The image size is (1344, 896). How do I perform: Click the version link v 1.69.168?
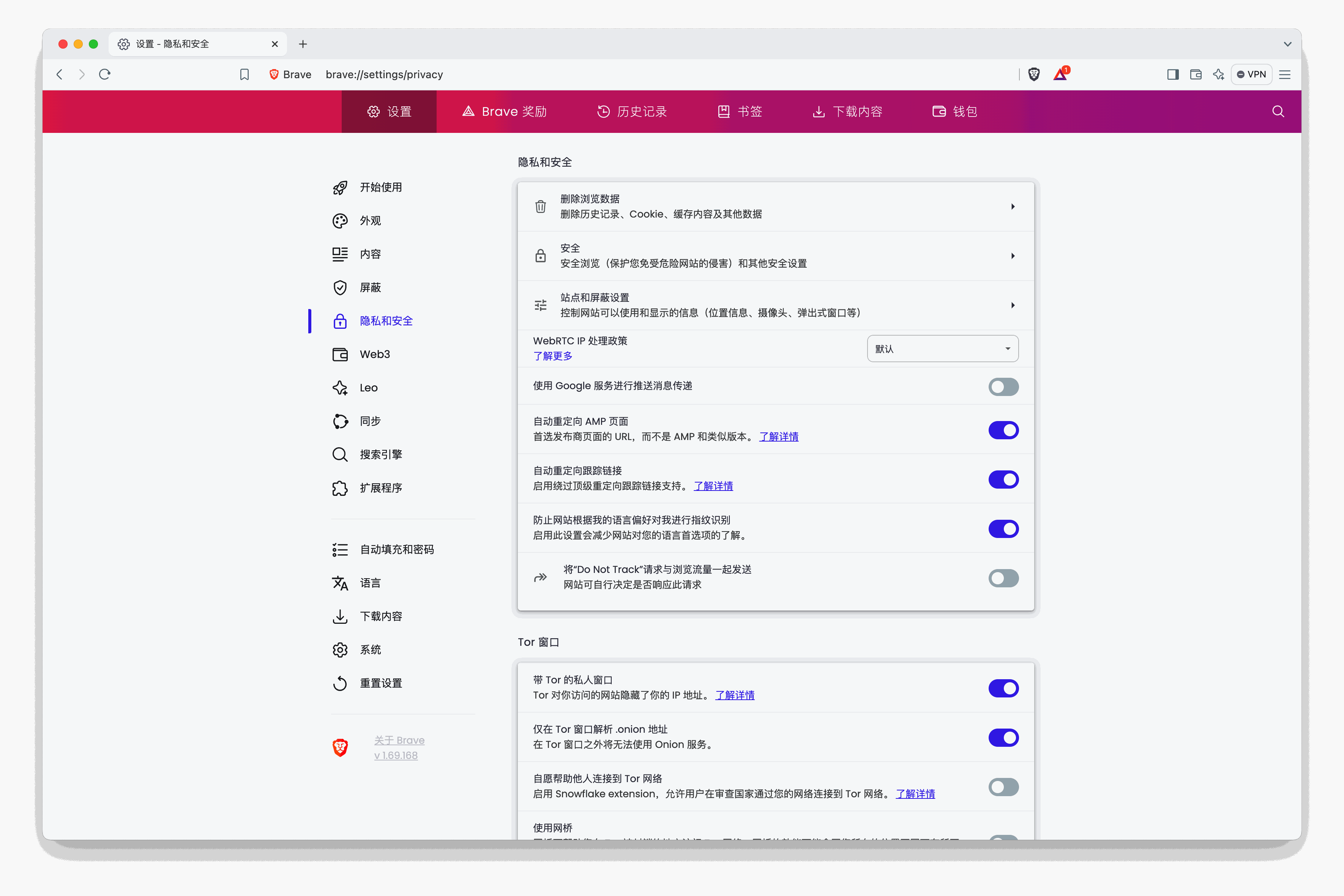(396, 756)
